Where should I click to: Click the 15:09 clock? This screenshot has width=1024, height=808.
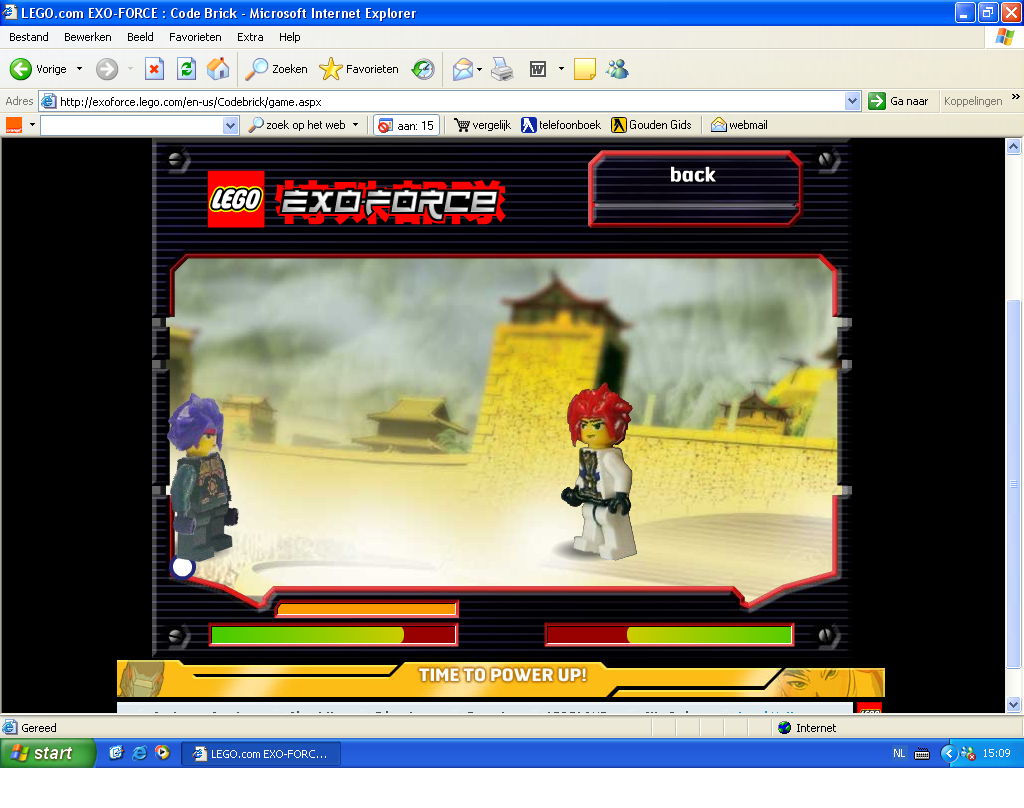click(996, 754)
